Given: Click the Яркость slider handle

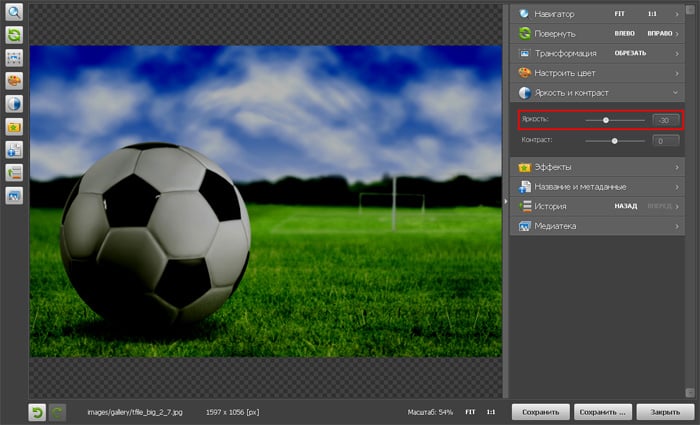Looking at the screenshot, I should pyautogui.click(x=606, y=120).
